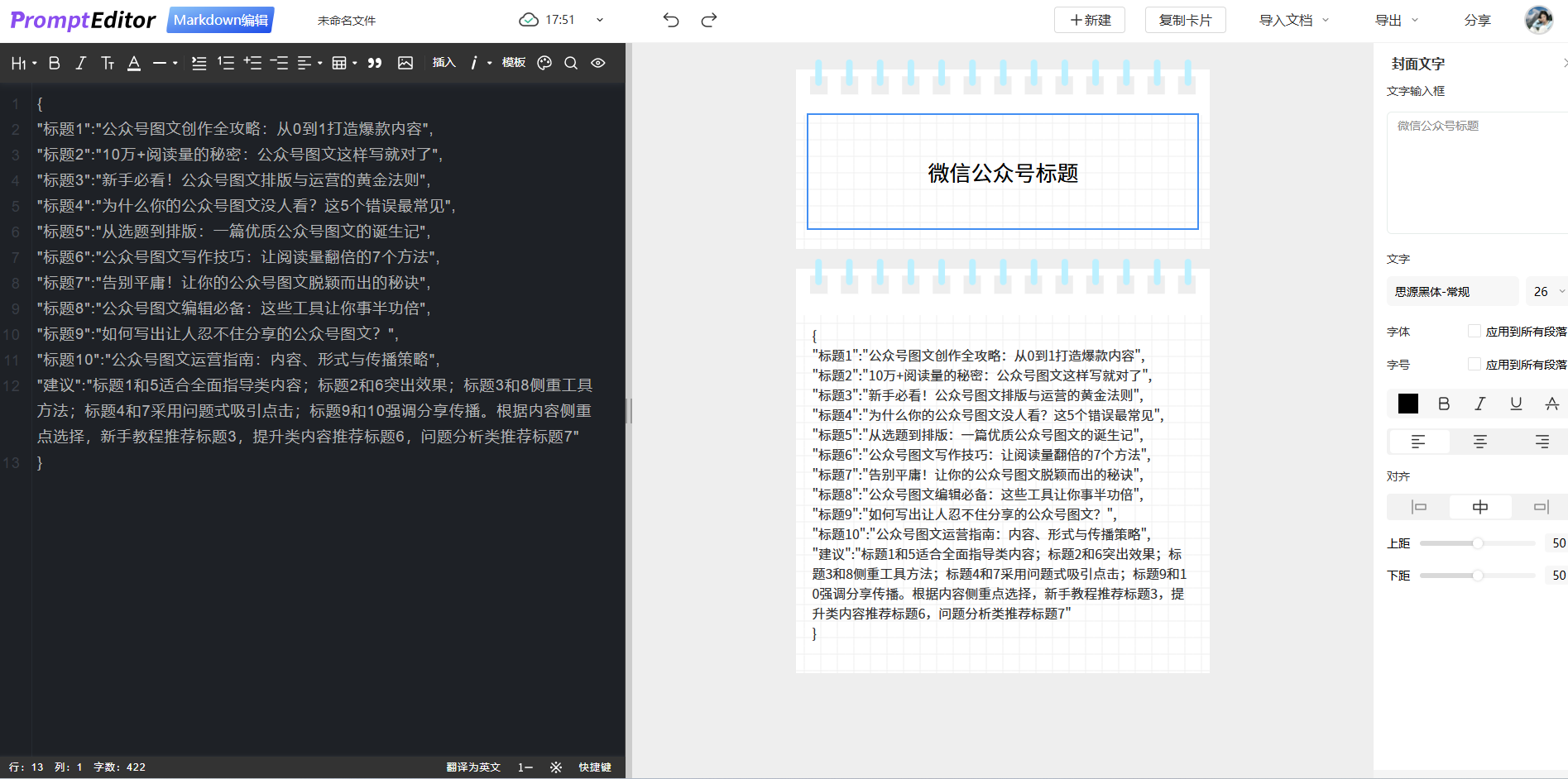Apply underline in the text properties panel
This screenshot has height=779, width=1568.
coord(1516,404)
